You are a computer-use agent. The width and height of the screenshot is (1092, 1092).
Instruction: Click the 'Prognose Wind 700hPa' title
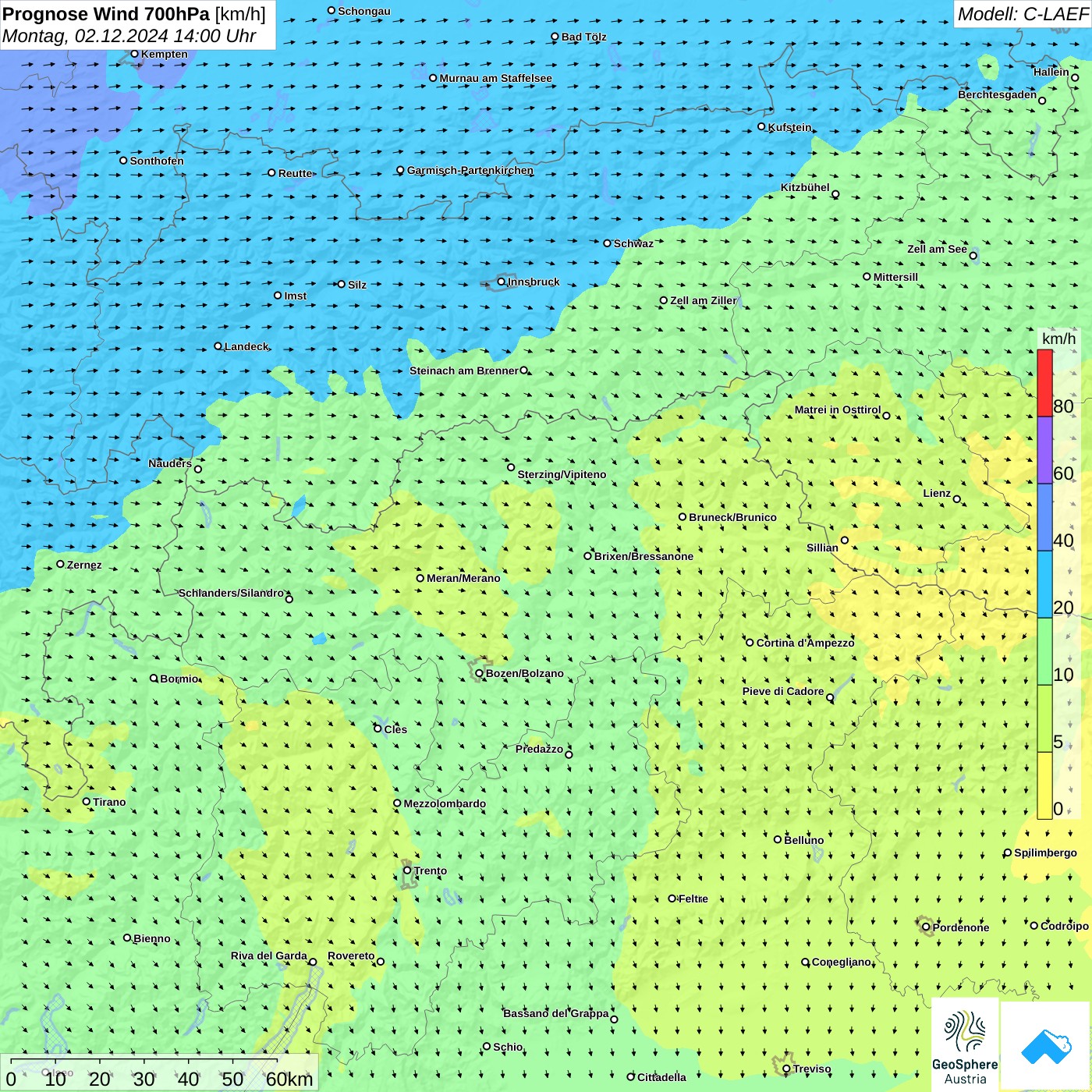pos(107,14)
